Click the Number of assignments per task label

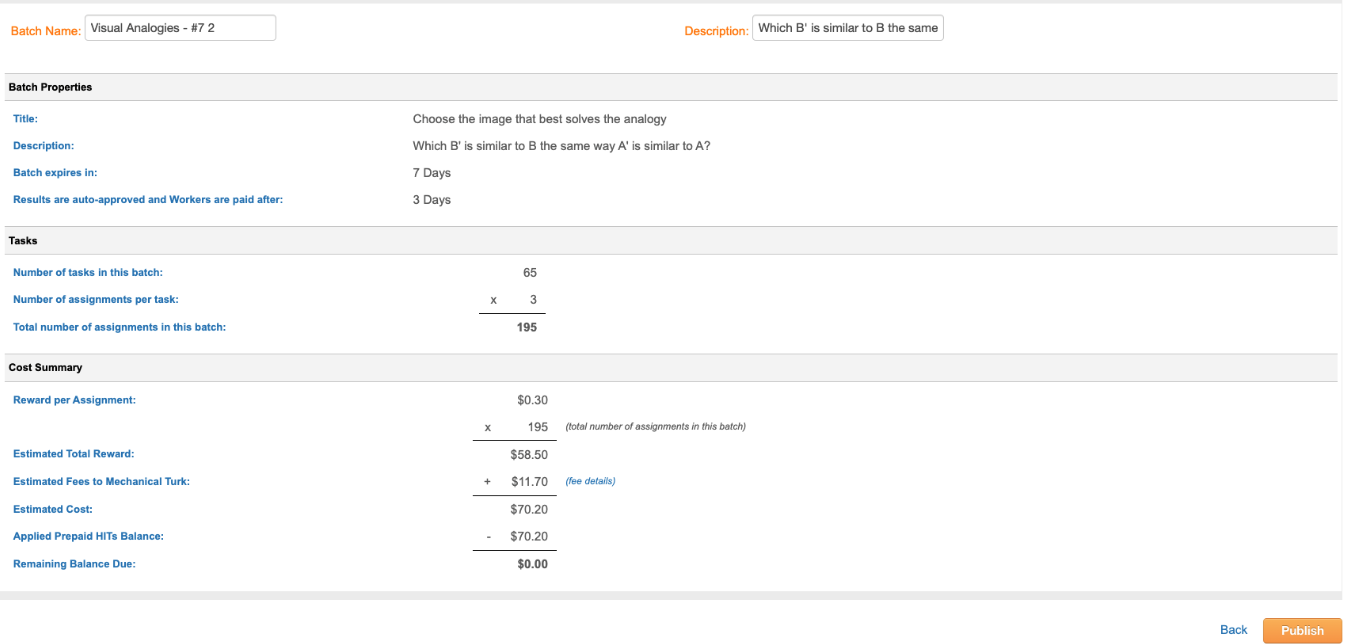96,299
